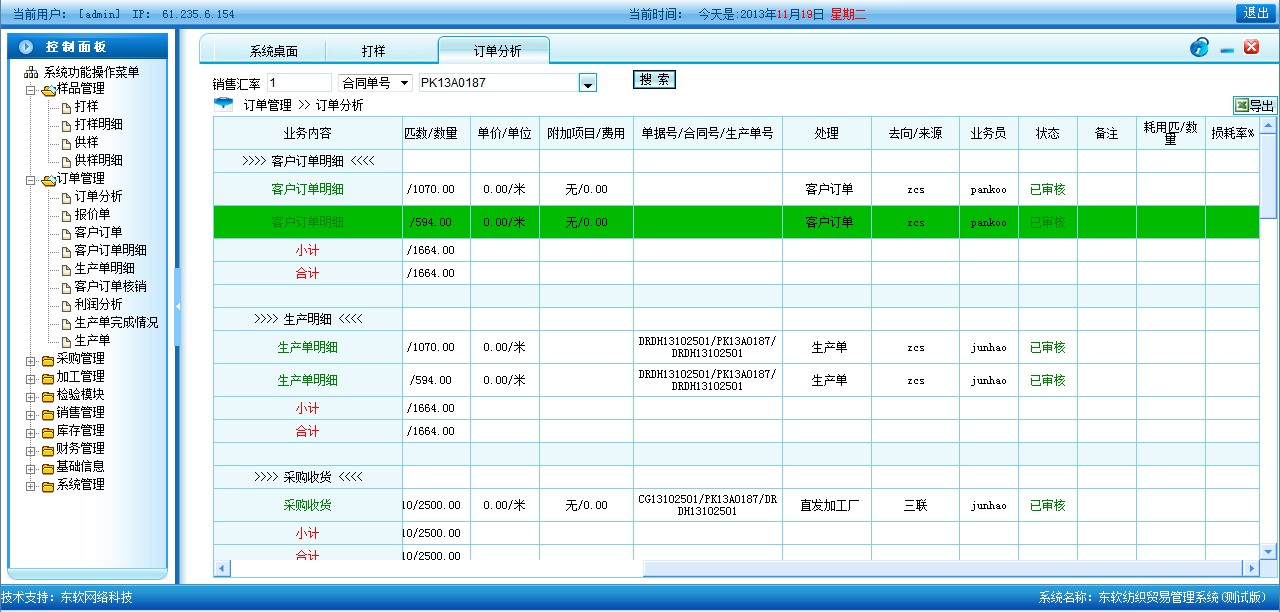1280x612 pixels.
Task: Click the sidebar collapse handle arrow
Action: pyautogui.click(x=177, y=307)
